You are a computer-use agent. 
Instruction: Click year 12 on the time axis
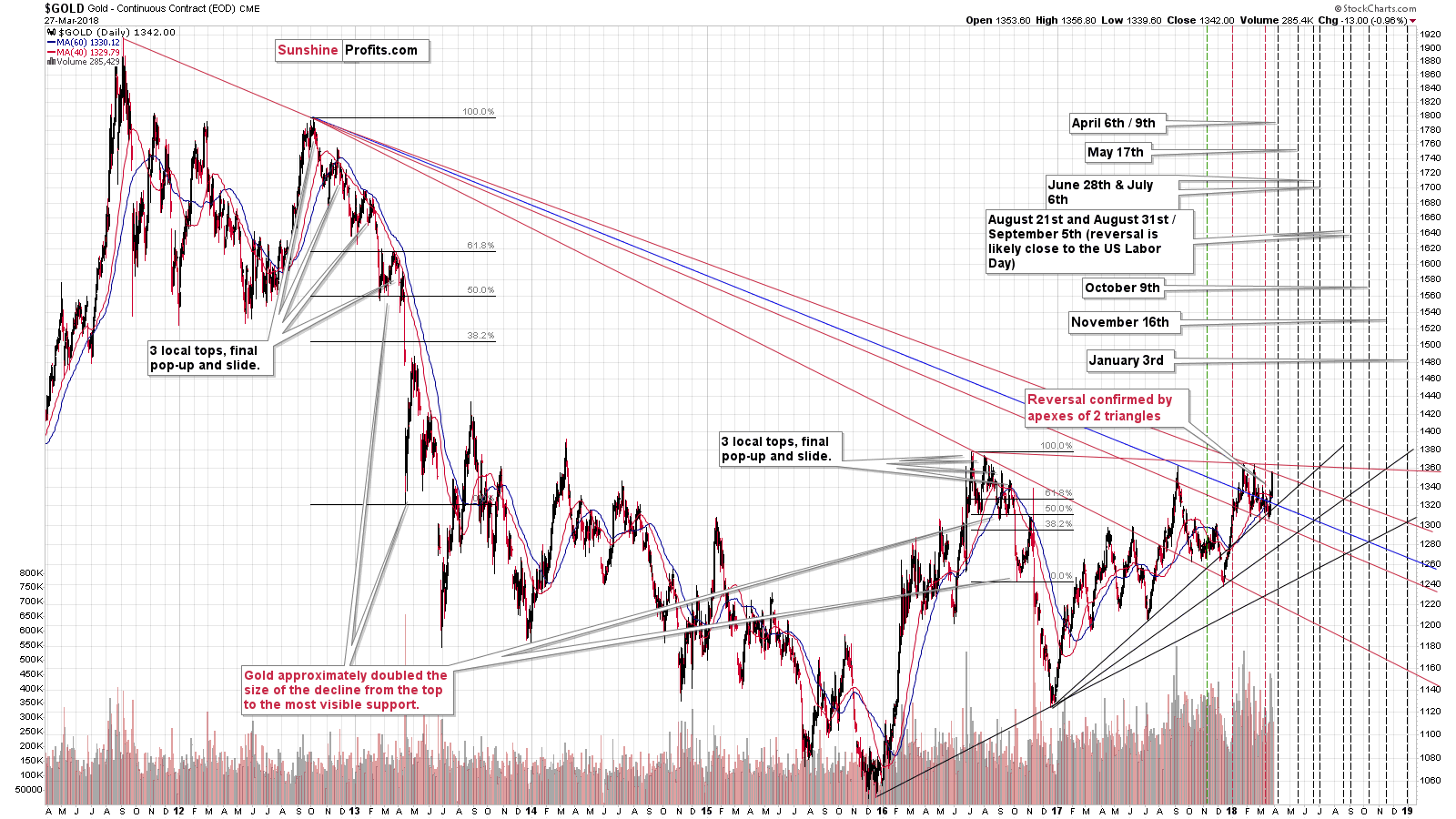tap(178, 811)
